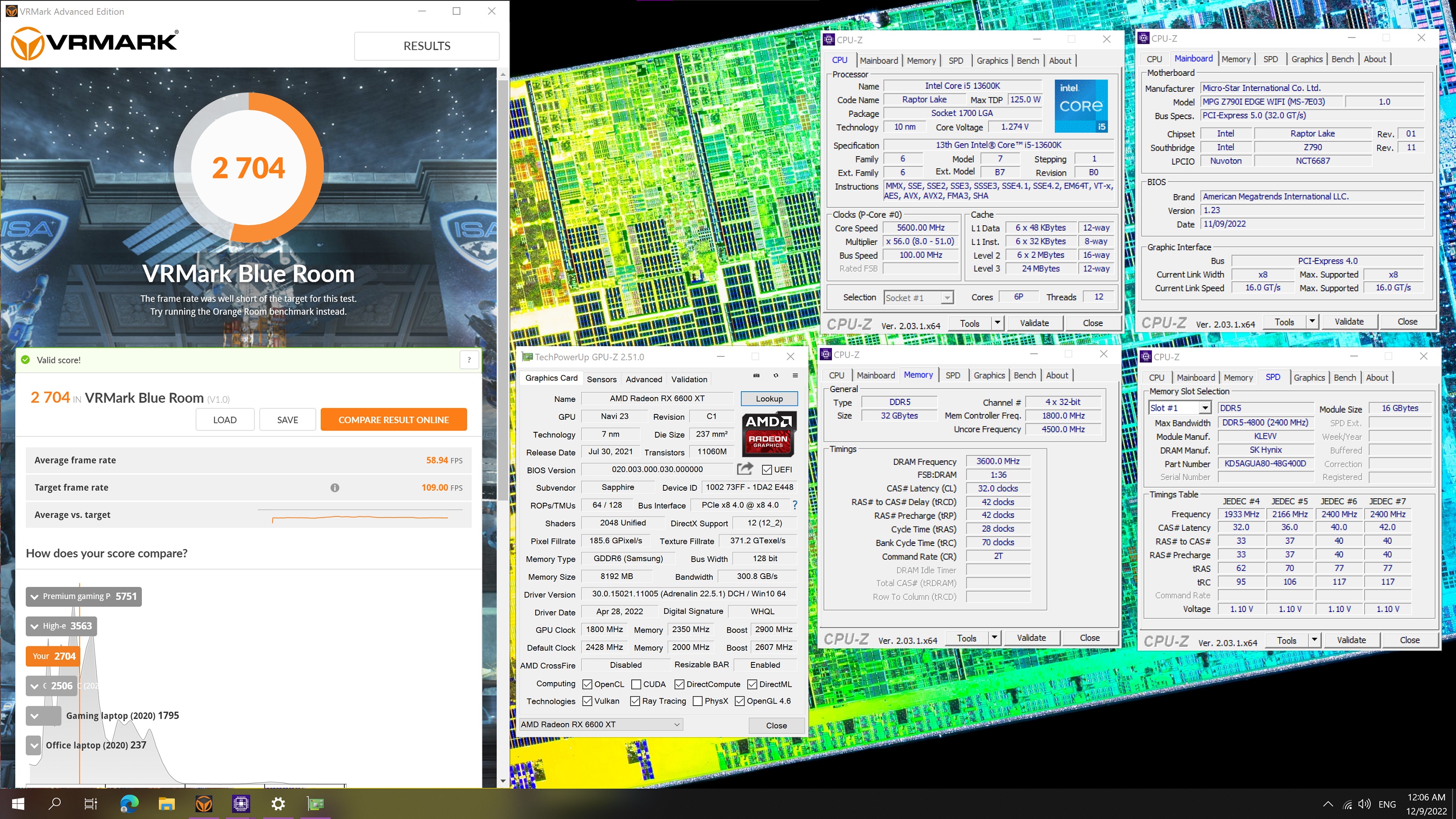Open Settings gear in the taskbar
1456x819 pixels.
point(278,804)
